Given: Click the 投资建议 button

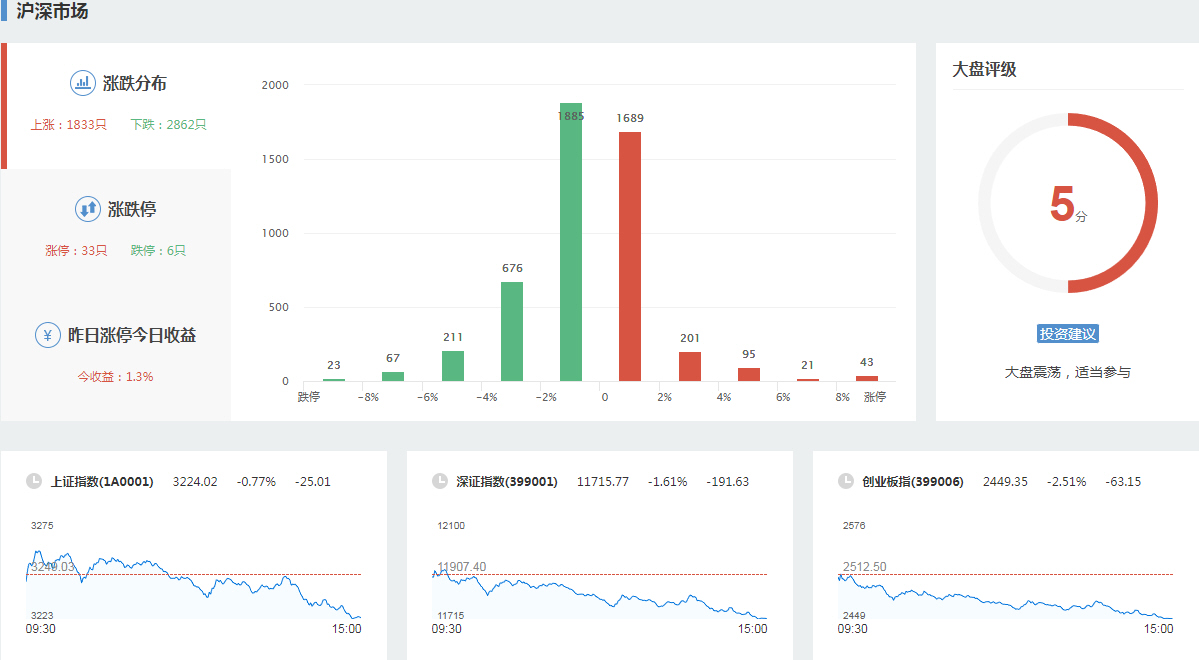Looking at the screenshot, I should tap(1068, 334).
